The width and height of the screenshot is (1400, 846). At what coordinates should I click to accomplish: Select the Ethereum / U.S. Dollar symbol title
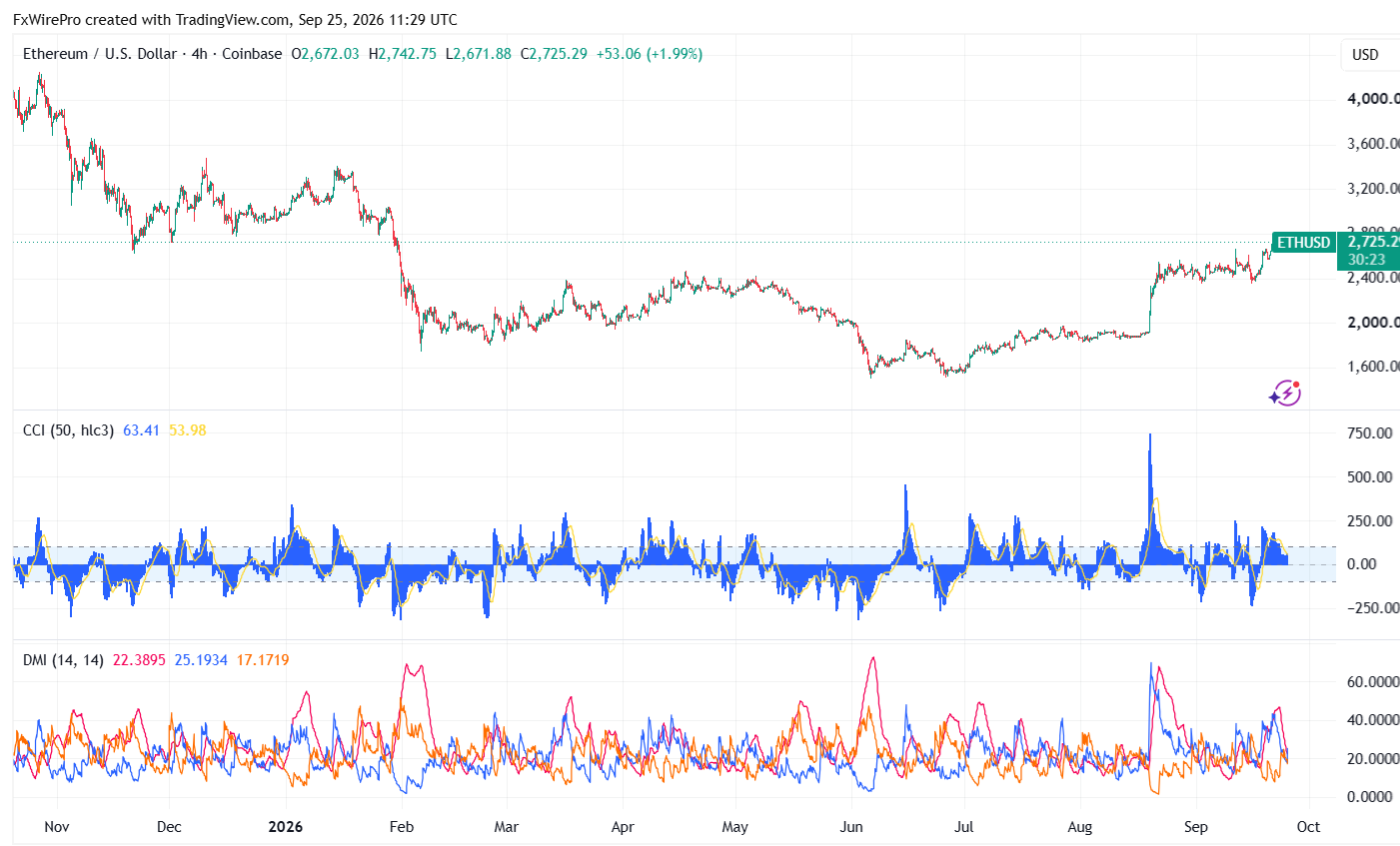pos(100,54)
